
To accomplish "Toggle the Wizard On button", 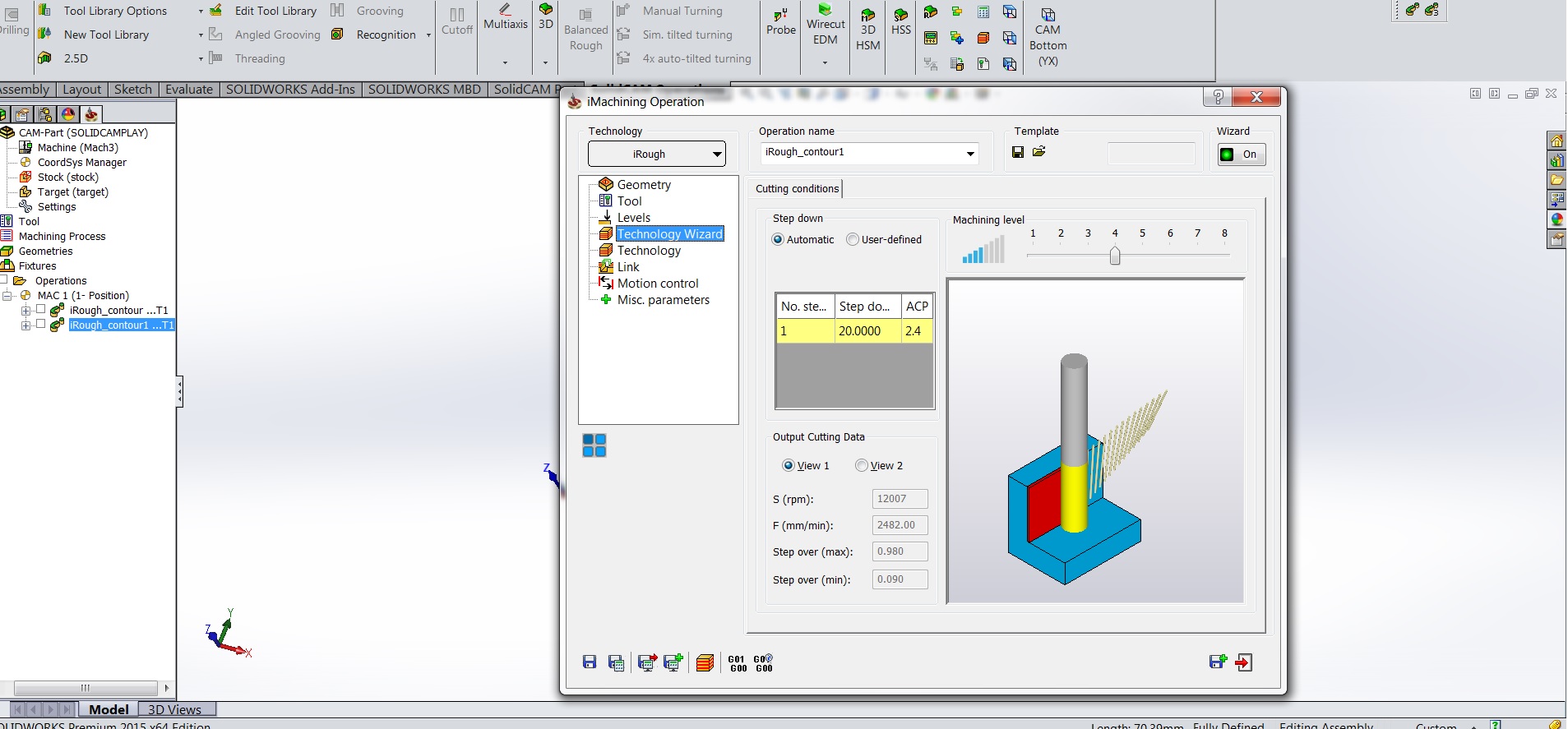I will (1241, 155).
